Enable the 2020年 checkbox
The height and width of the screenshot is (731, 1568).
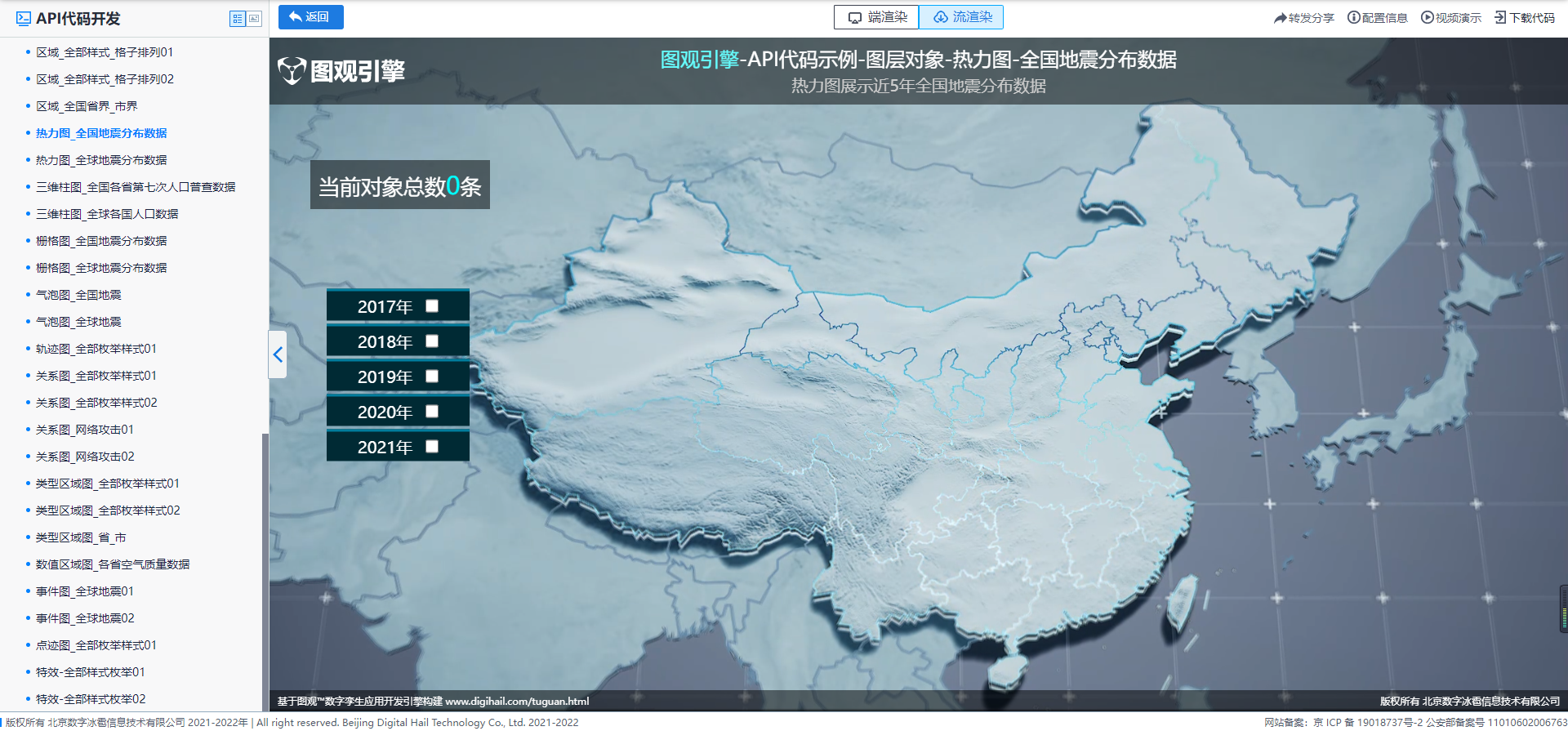click(x=432, y=412)
